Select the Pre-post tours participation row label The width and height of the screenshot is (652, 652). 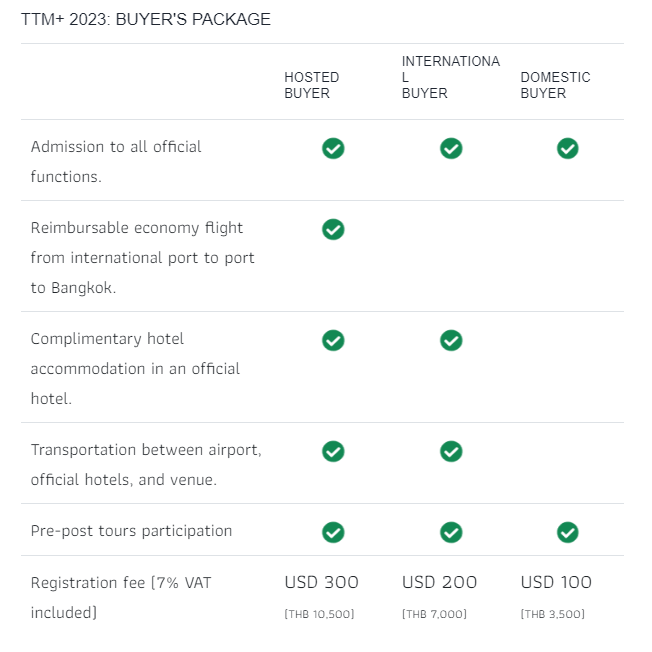(131, 531)
